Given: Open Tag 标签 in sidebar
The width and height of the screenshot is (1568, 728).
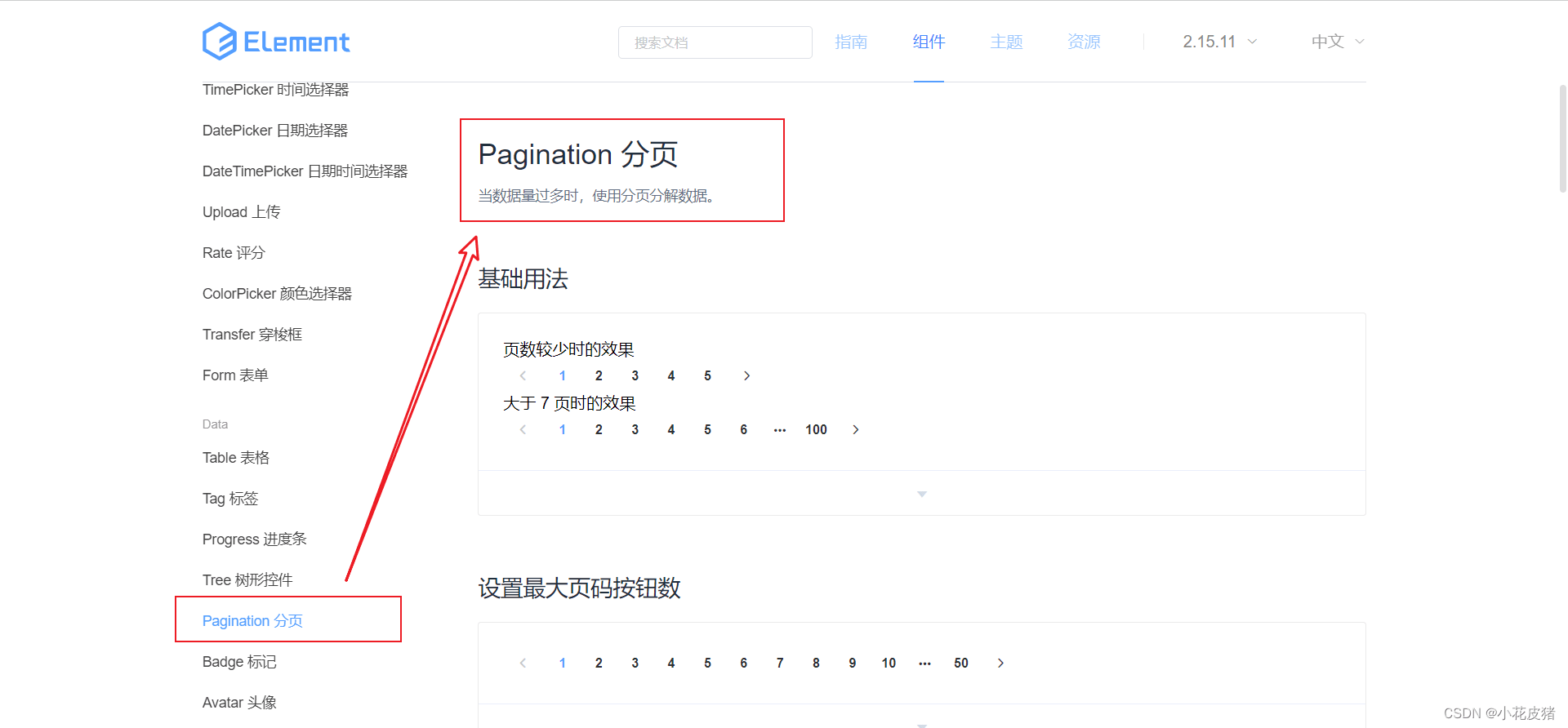Looking at the screenshot, I should point(230,499).
